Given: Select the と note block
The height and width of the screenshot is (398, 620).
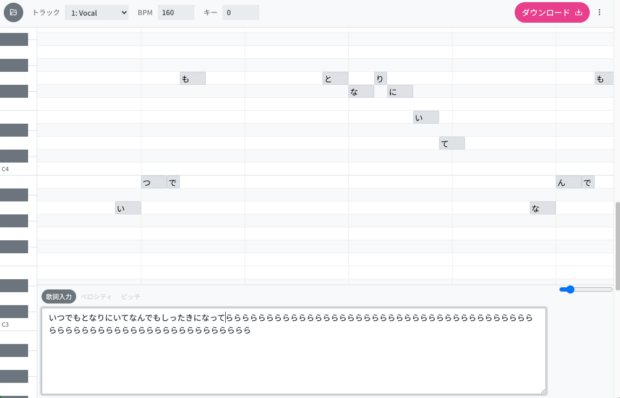Looking at the screenshot, I should point(335,78).
